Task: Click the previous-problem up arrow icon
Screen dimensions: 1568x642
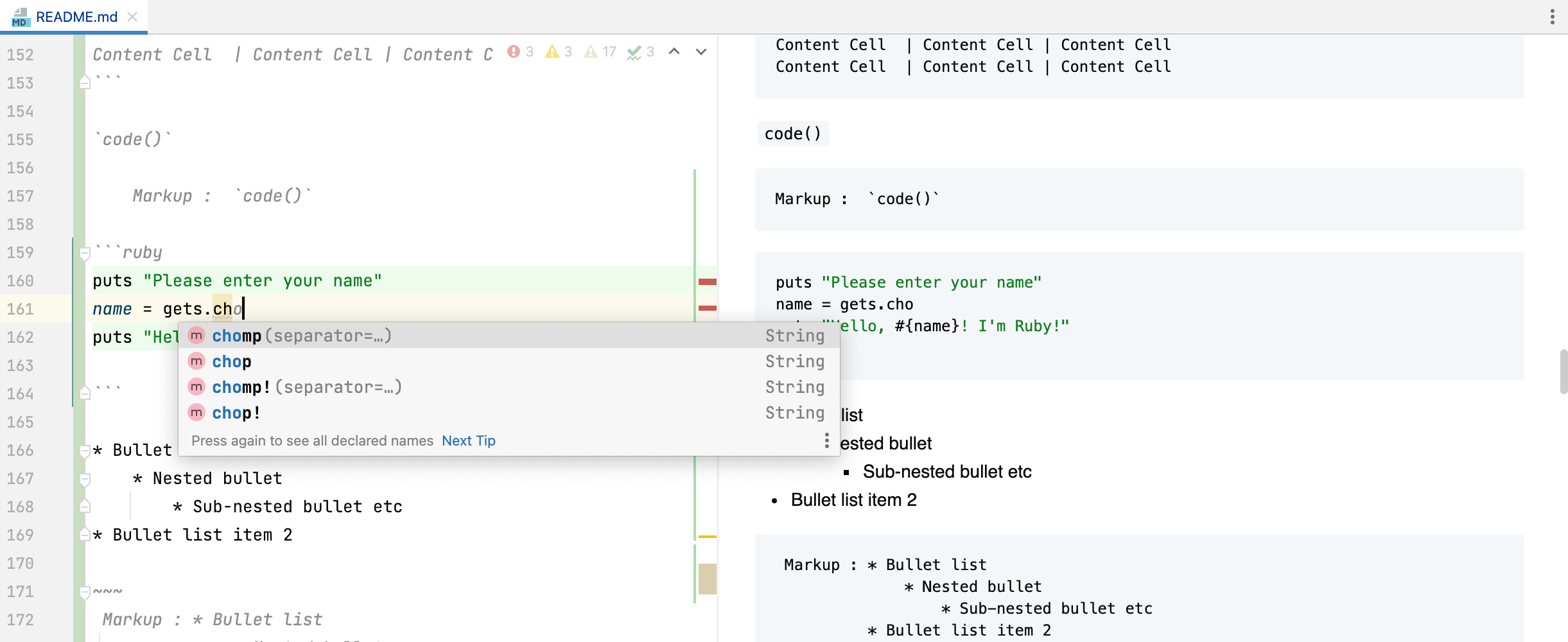Action: (673, 51)
